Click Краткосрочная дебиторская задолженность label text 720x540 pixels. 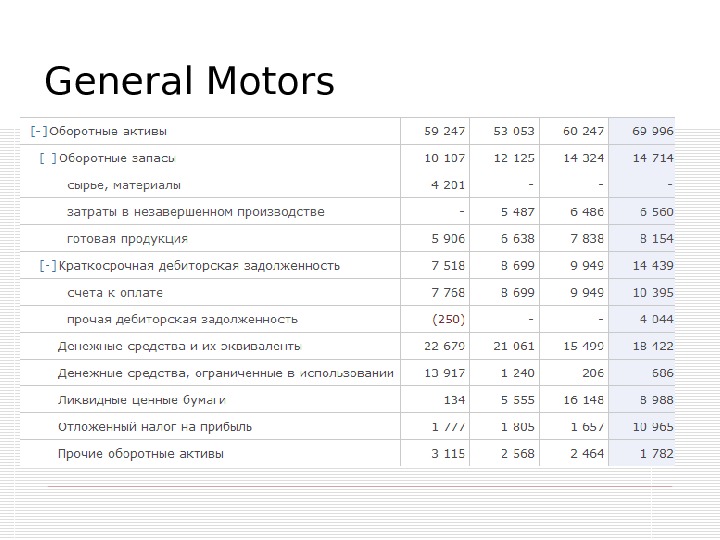click(x=199, y=266)
